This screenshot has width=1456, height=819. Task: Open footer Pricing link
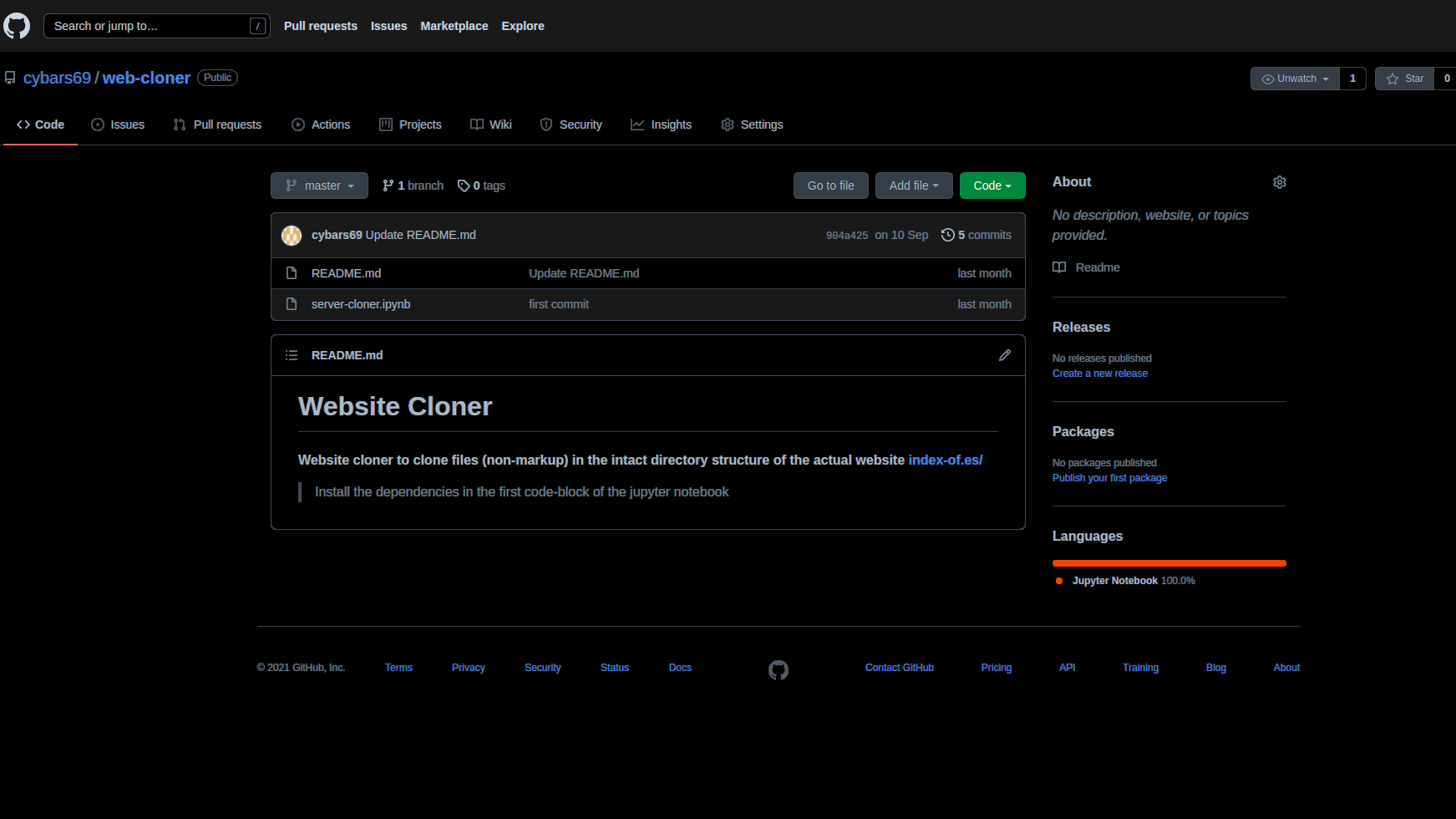tap(997, 668)
